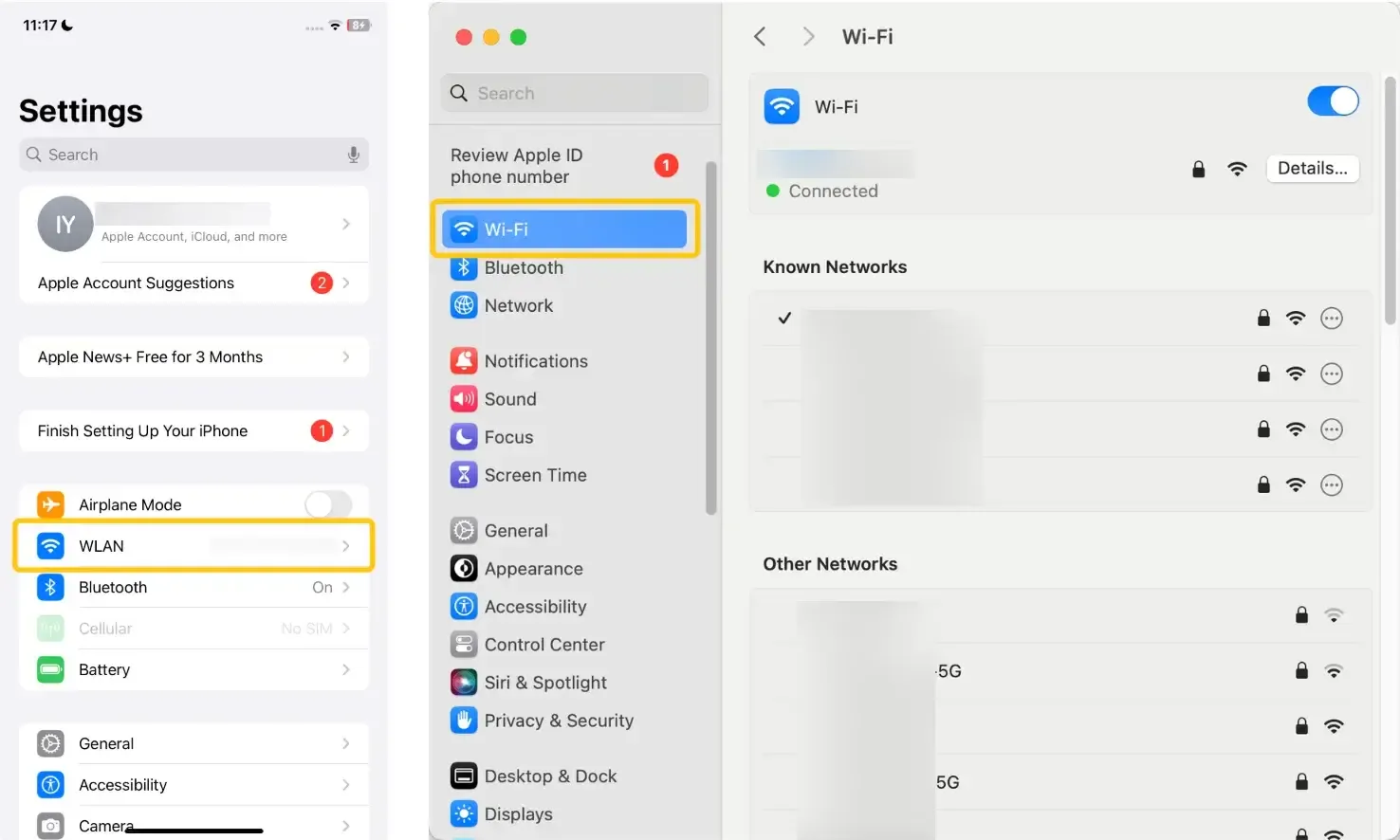Select Sound speaker icon in sidebar

[463, 399]
